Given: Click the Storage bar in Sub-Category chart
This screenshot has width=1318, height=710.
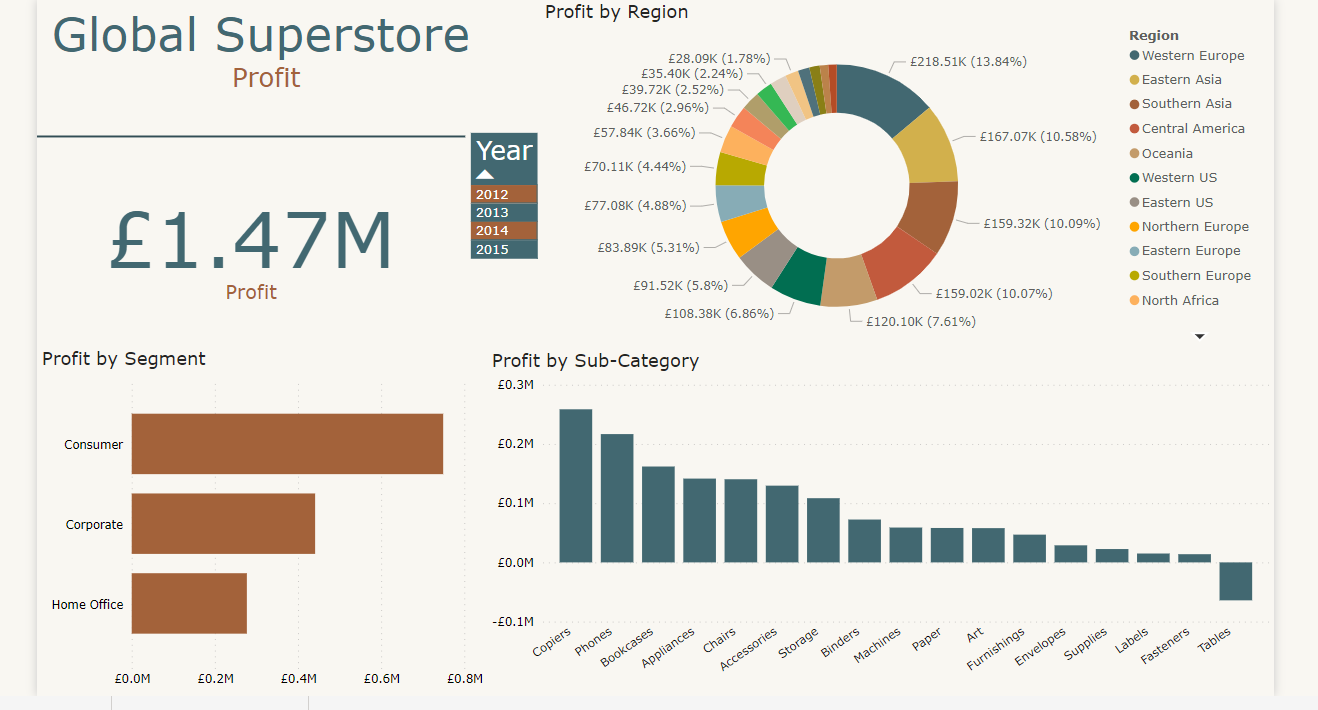Looking at the screenshot, I should coord(823,530).
